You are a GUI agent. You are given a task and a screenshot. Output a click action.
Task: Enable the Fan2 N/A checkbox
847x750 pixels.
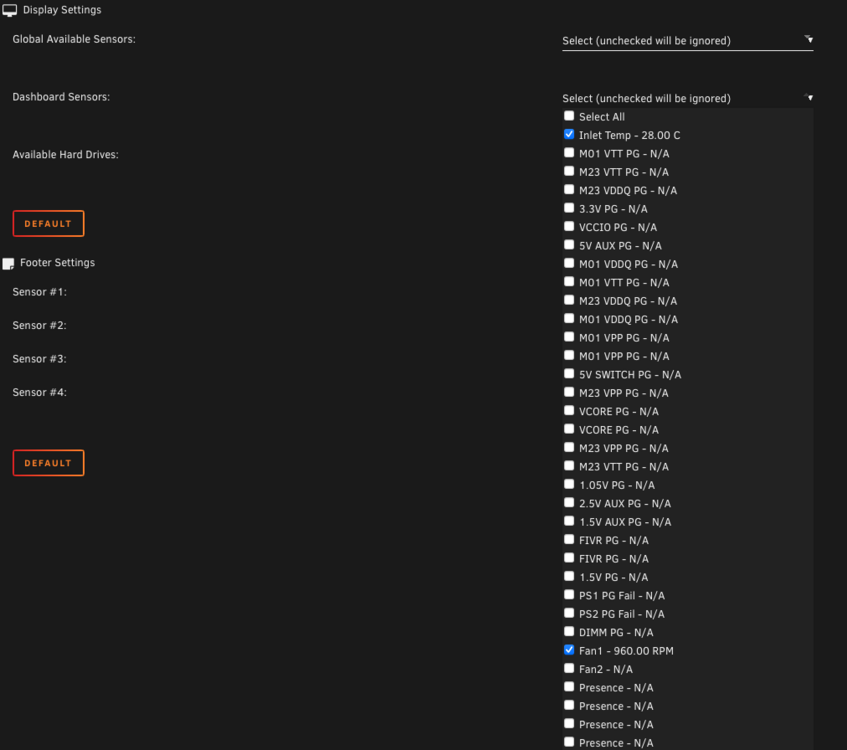pos(569,668)
